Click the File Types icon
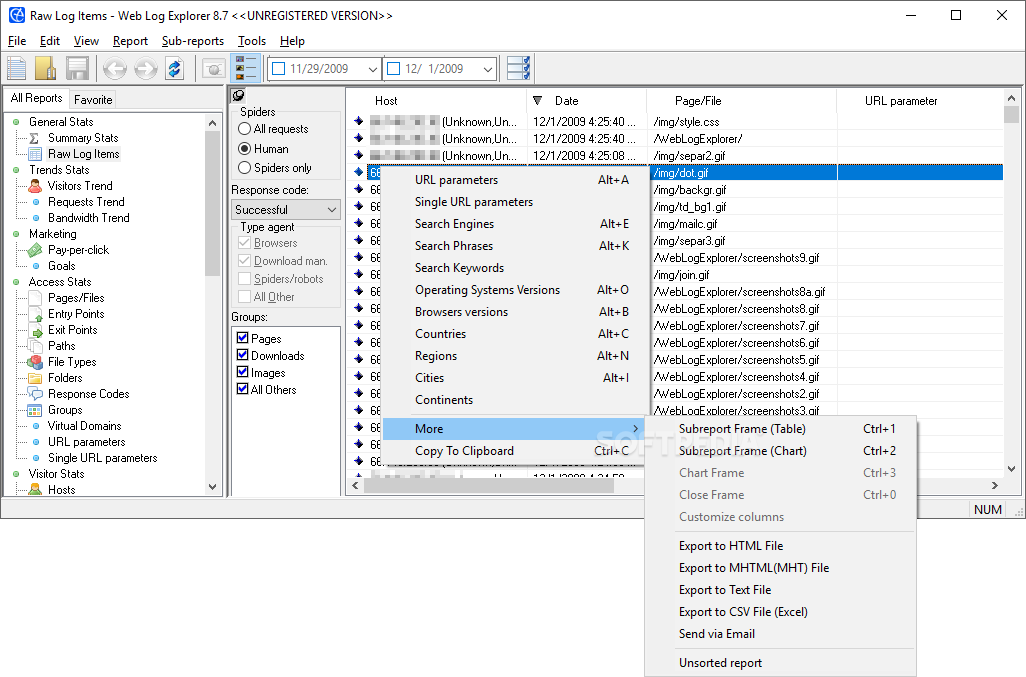1026x677 pixels. (35, 362)
